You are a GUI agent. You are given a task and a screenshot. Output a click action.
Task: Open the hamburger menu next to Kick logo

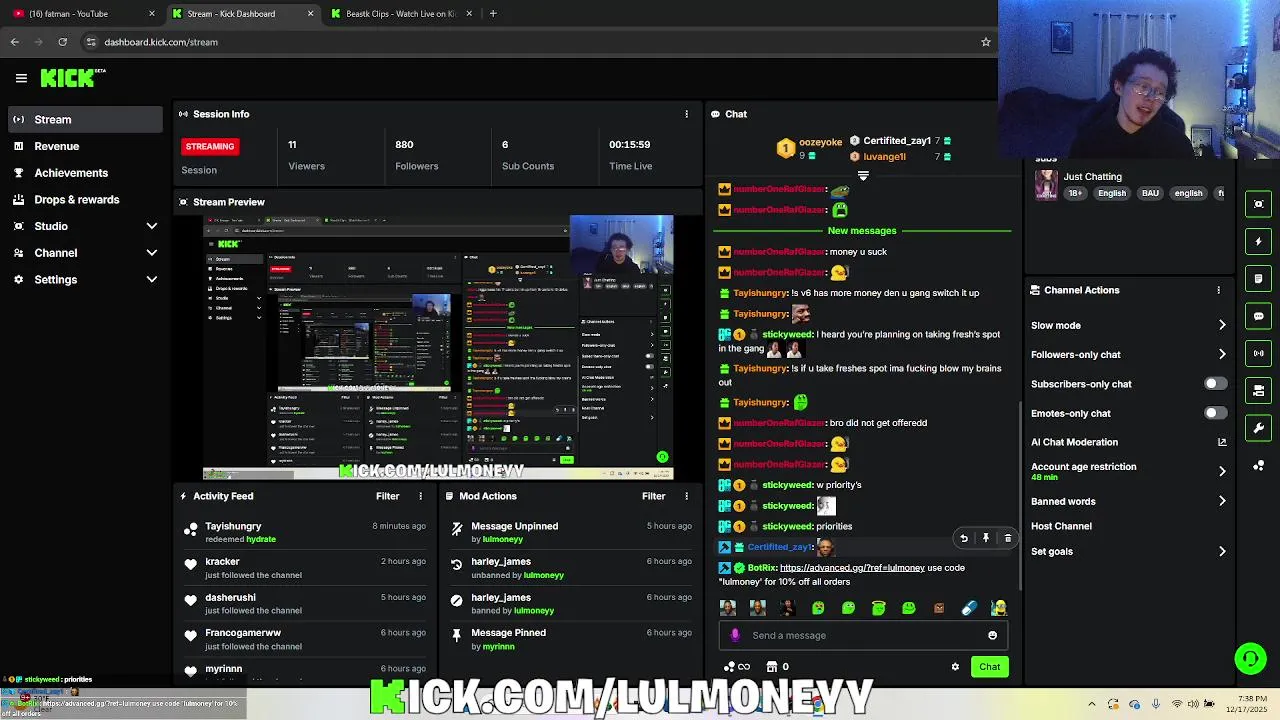21,78
